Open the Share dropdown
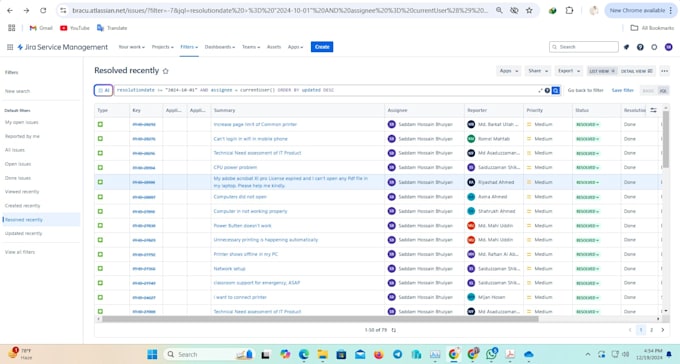The width and height of the screenshot is (680, 364). pyautogui.click(x=538, y=71)
